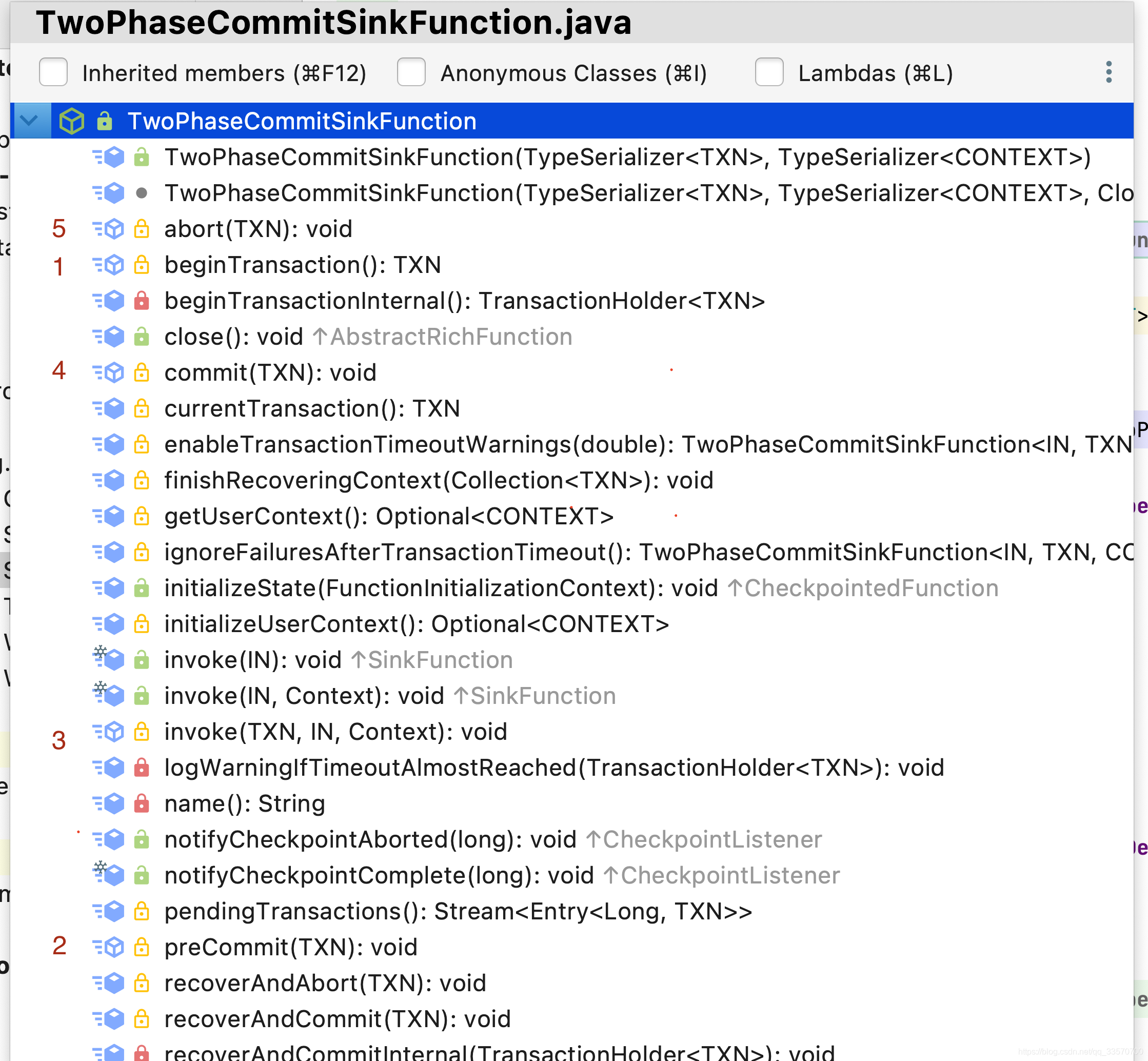The width and height of the screenshot is (1148, 1061).
Task: Click method icon for recoverAndCommit(TXN)
Action: click(109, 1019)
